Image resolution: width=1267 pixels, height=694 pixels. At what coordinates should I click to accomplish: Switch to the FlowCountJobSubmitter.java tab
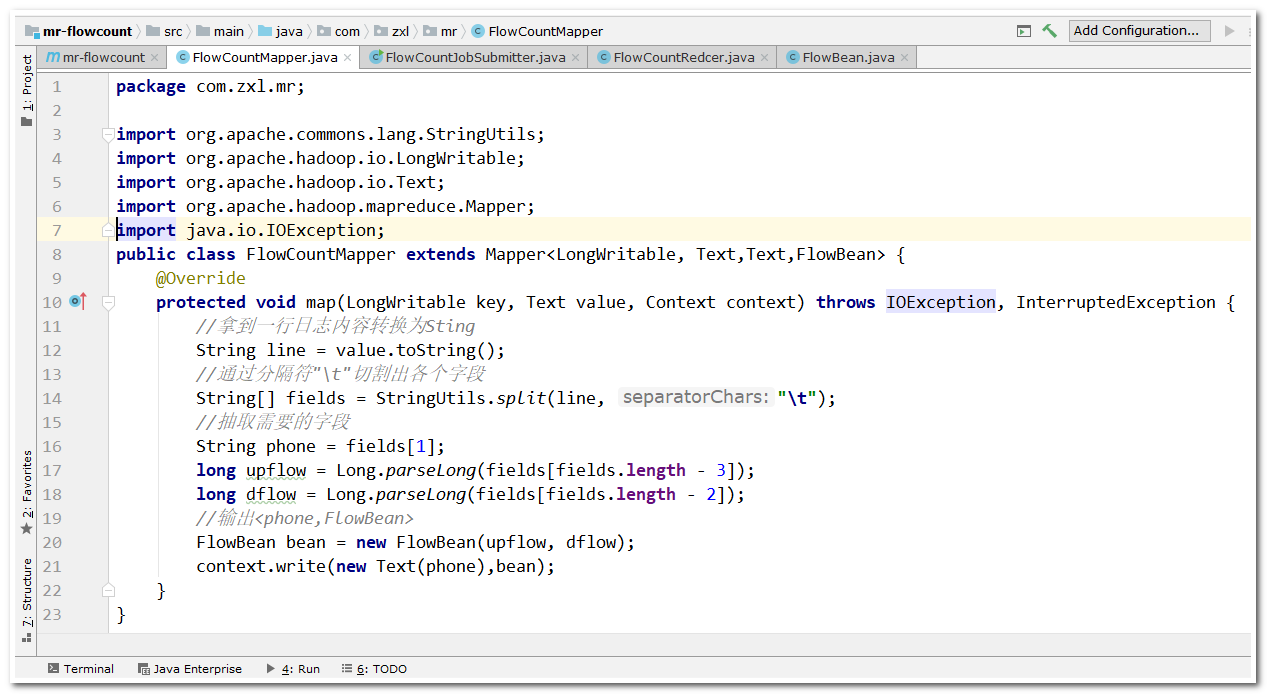474,58
